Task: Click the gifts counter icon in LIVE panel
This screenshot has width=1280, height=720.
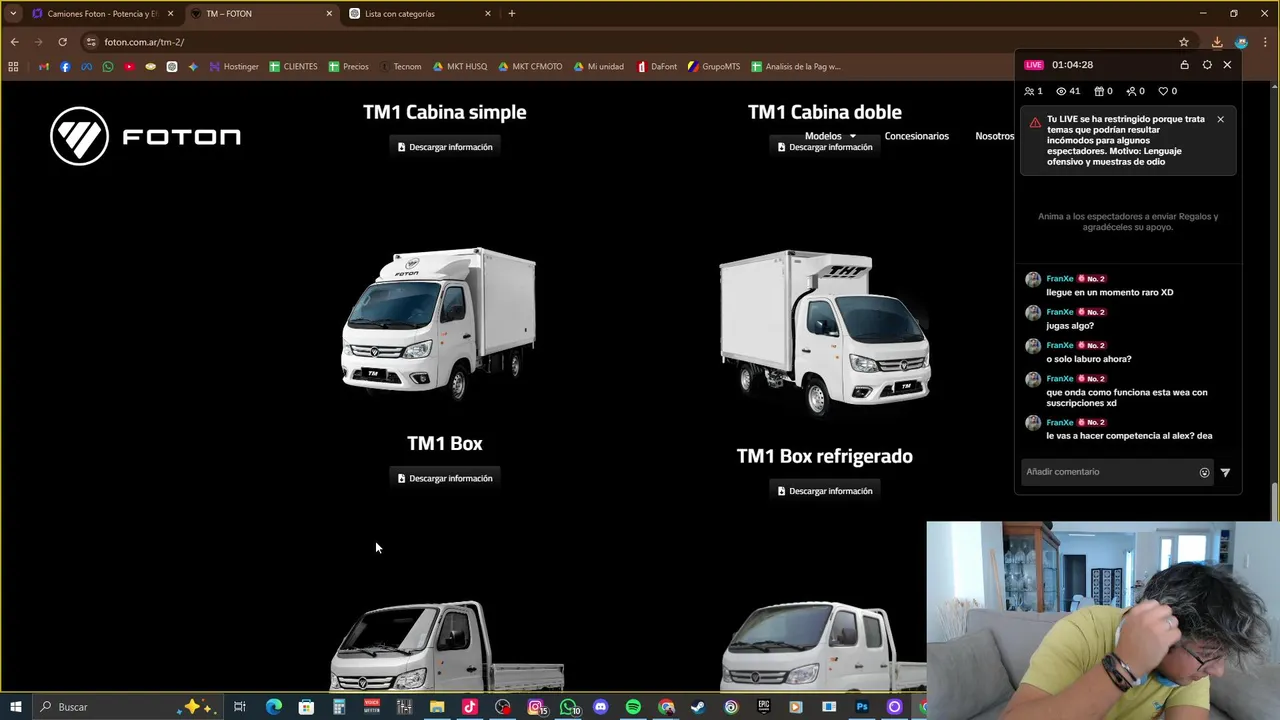Action: [x=1099, y=91]
